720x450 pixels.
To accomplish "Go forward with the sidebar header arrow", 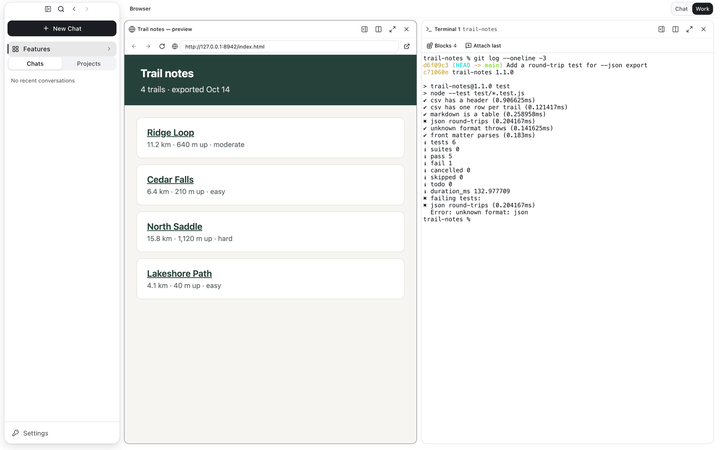I will click(87, 9).
